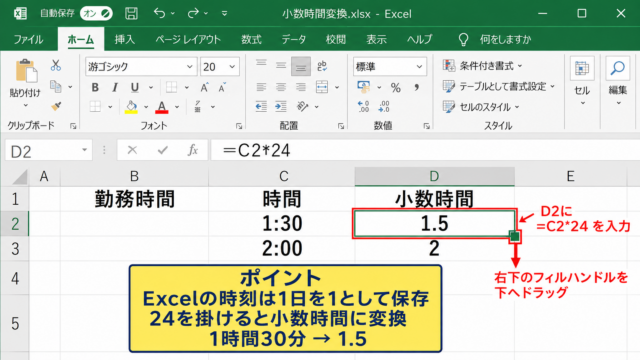This screenshot has width=640, height=360.
Task: Click the Insert Function fx button
Action: (x=193, y=150)
